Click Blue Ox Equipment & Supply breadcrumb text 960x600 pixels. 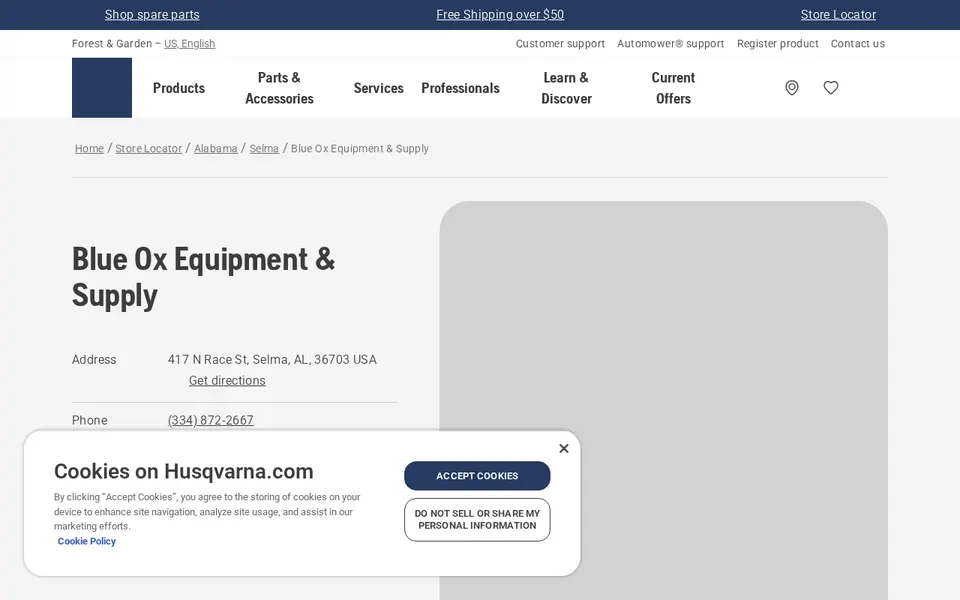pos(360,149)
